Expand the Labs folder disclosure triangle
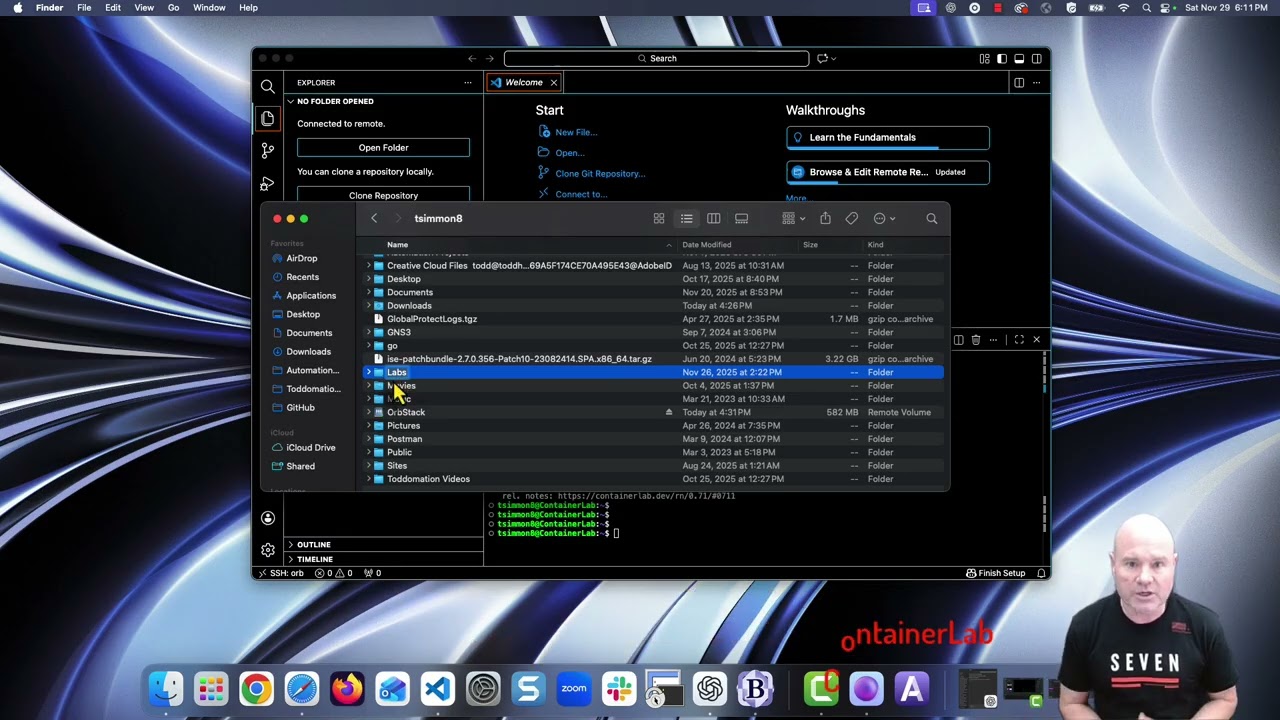Viewport: 1280px width, 720px height. [x=368, y=372]
